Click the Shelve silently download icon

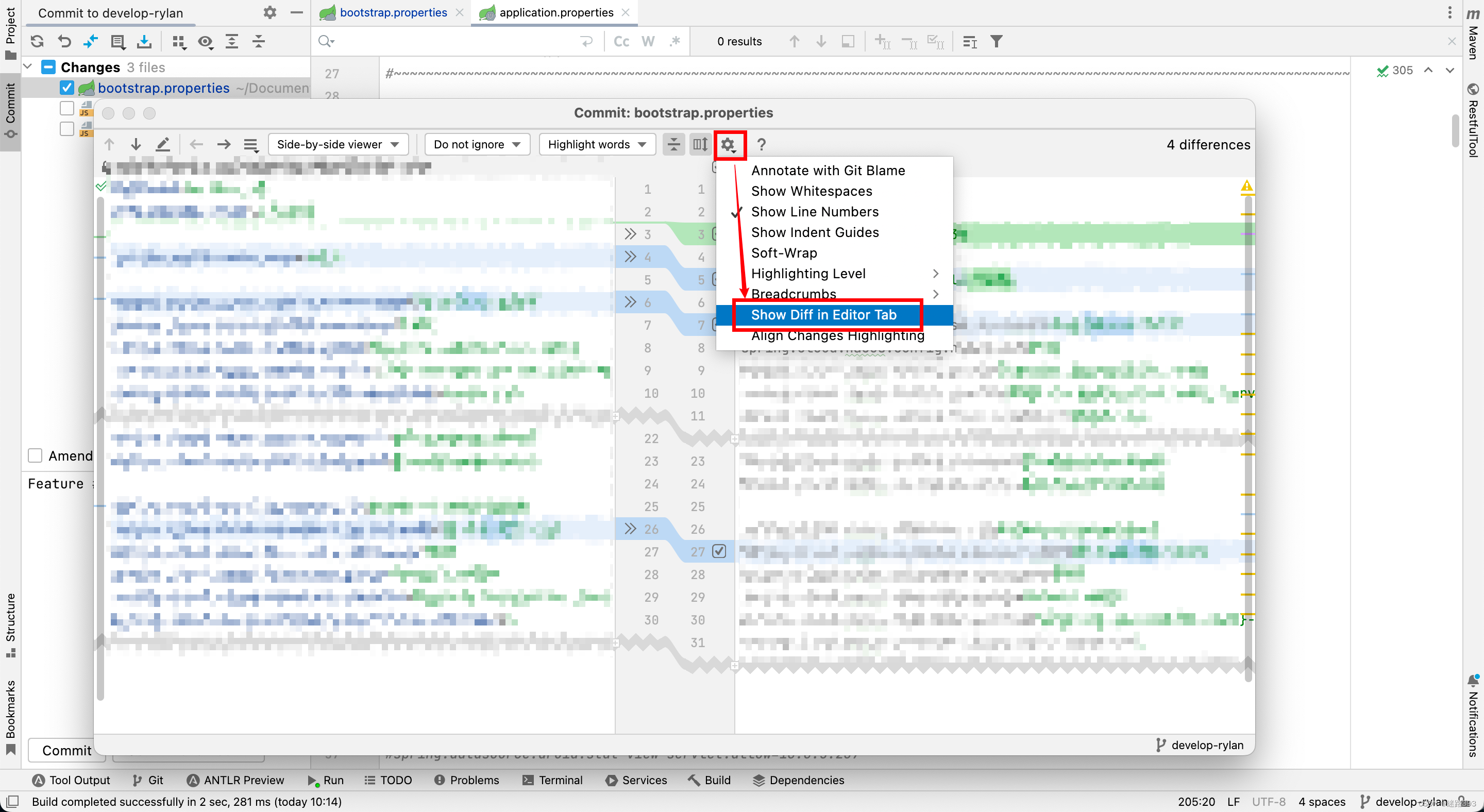(144, 41)
